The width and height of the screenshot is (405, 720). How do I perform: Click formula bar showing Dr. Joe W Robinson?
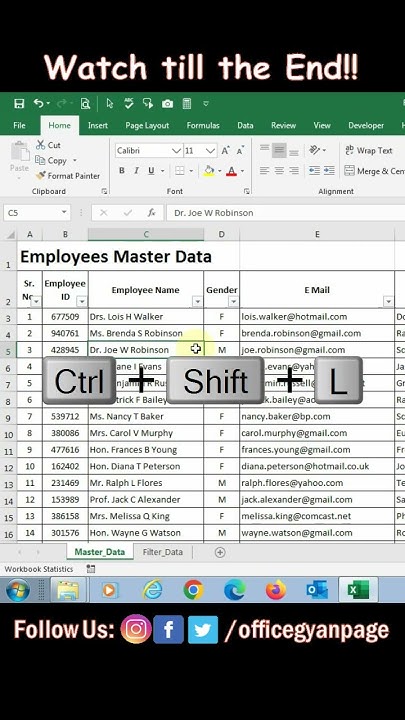click(285, 213)
